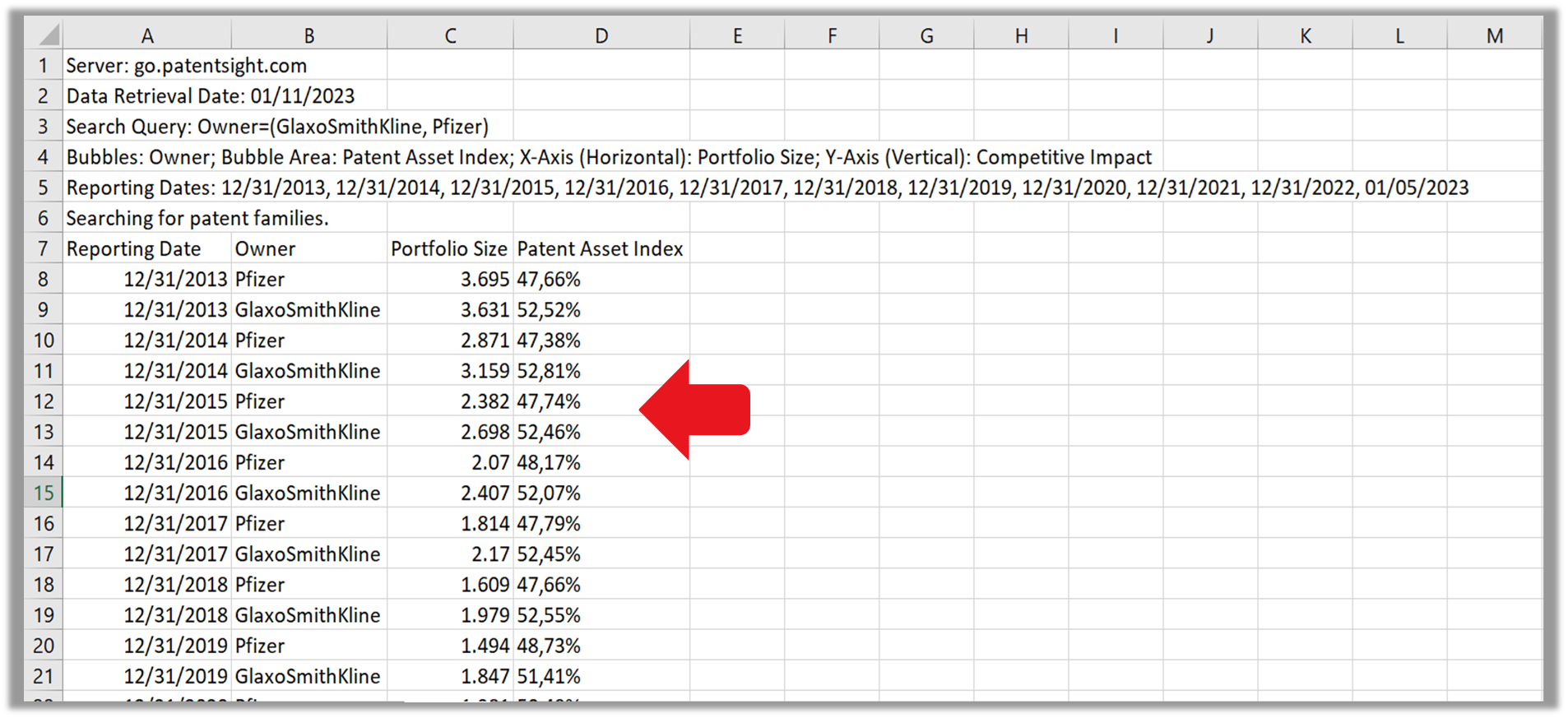Select column A header
This screenshot has width=1568, height=718.
click(147, 35)
